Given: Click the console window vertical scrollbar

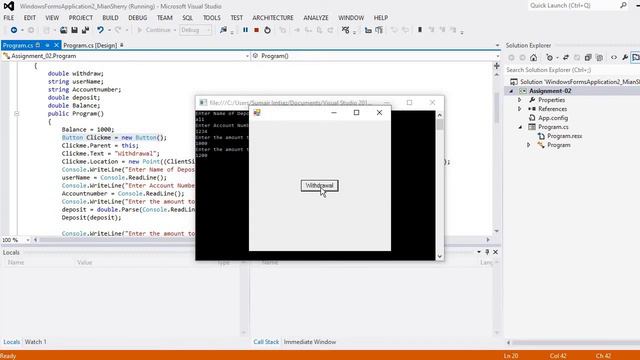Looking at the screenshot, I should [x=440, y=186].
